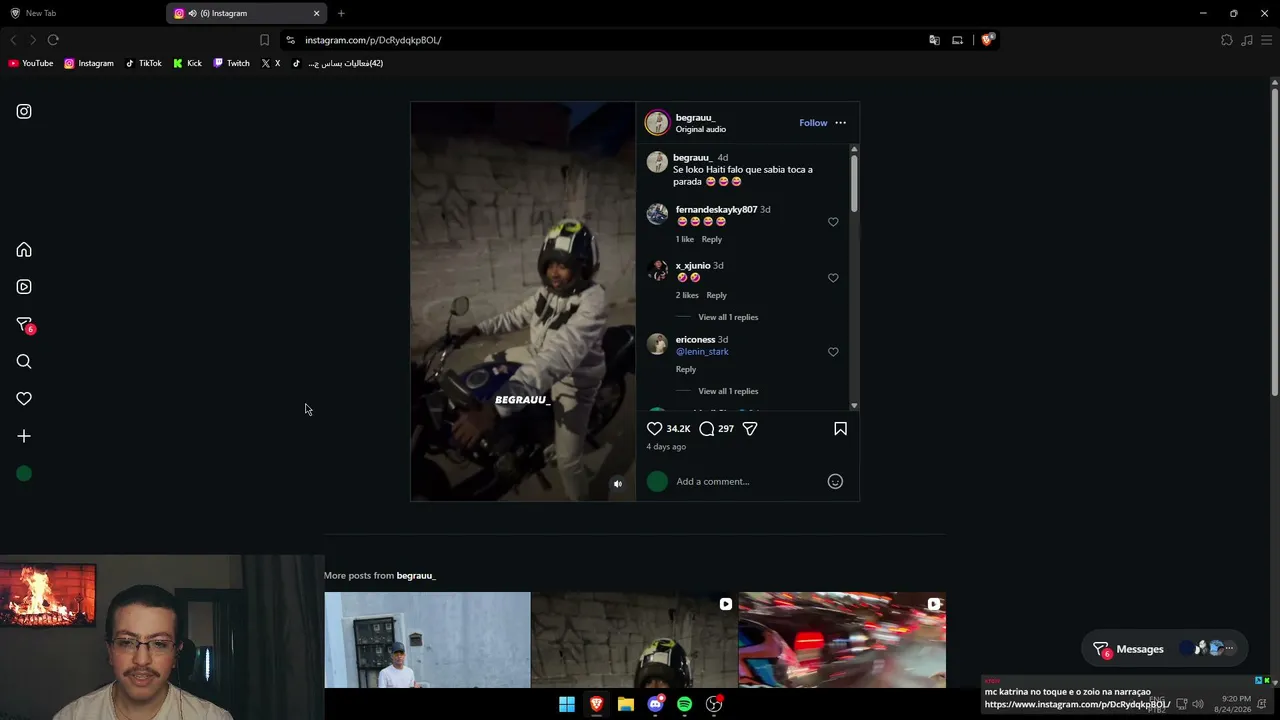Comments scrollbar: click the up arrow
This screenshot has height=720, width=1280.
[x=854, y=149]
